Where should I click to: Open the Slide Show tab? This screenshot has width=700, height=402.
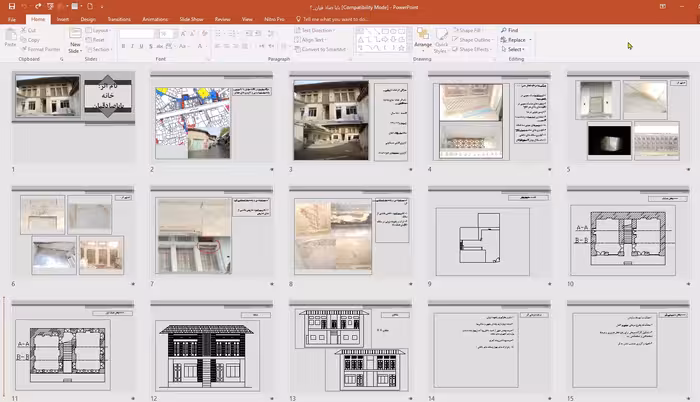click(x=192, y=18)
